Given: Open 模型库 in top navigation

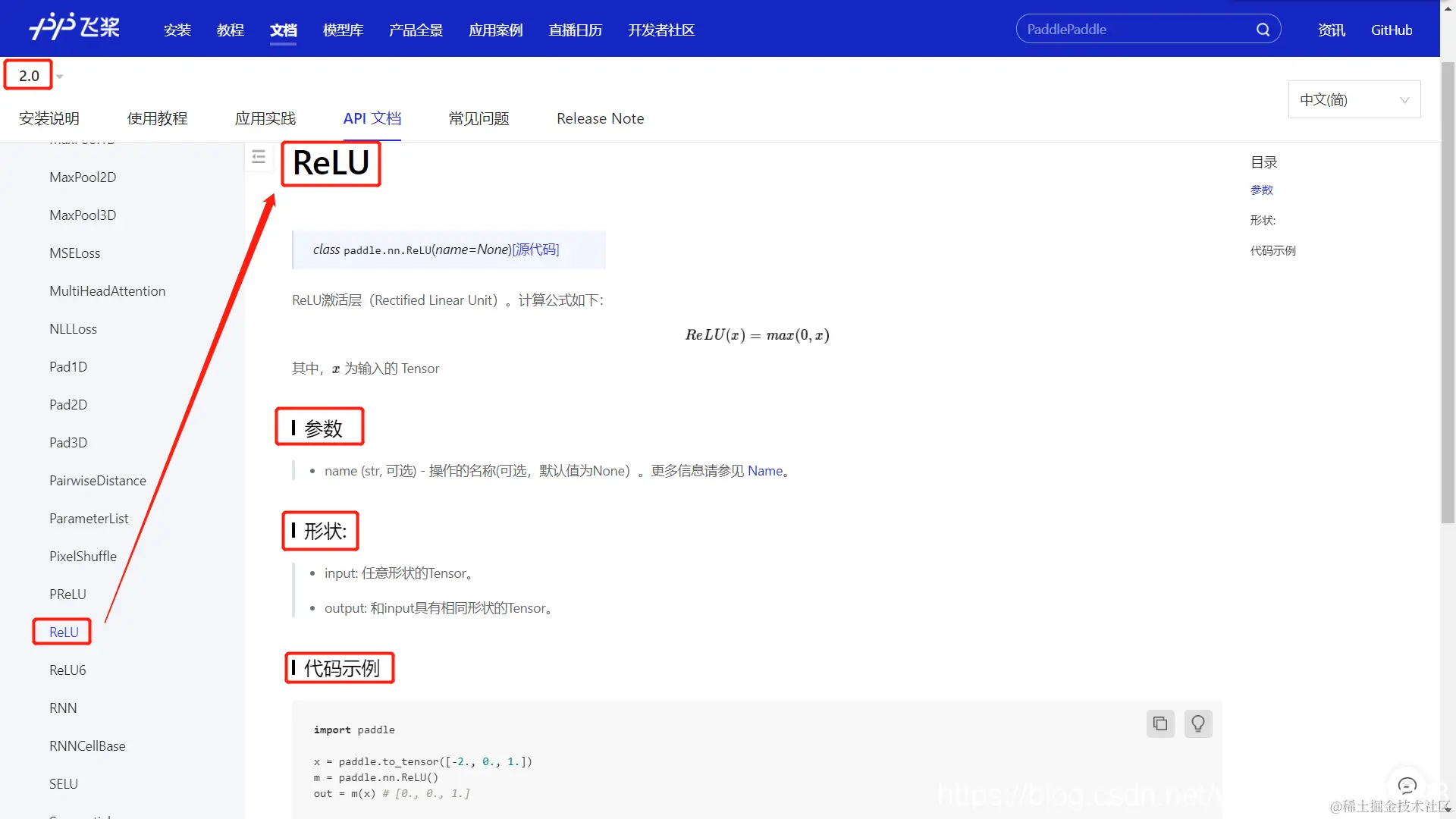Looking at the screenshot, I should [343, 30].
